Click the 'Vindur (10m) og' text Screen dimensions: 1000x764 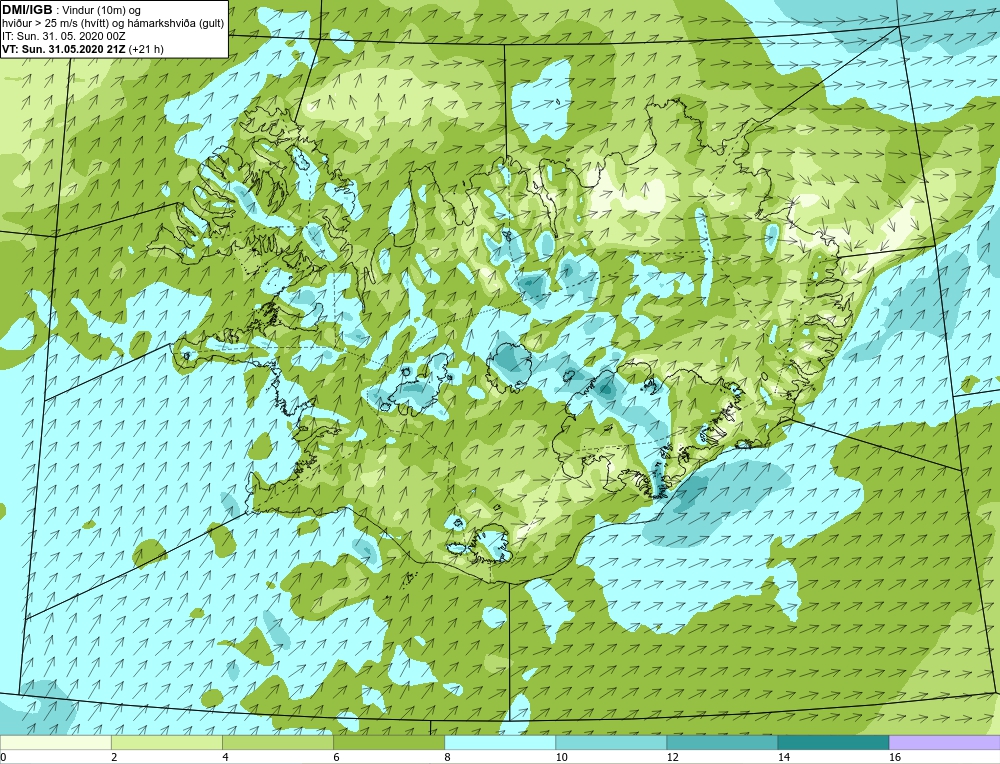click(103, 11)
